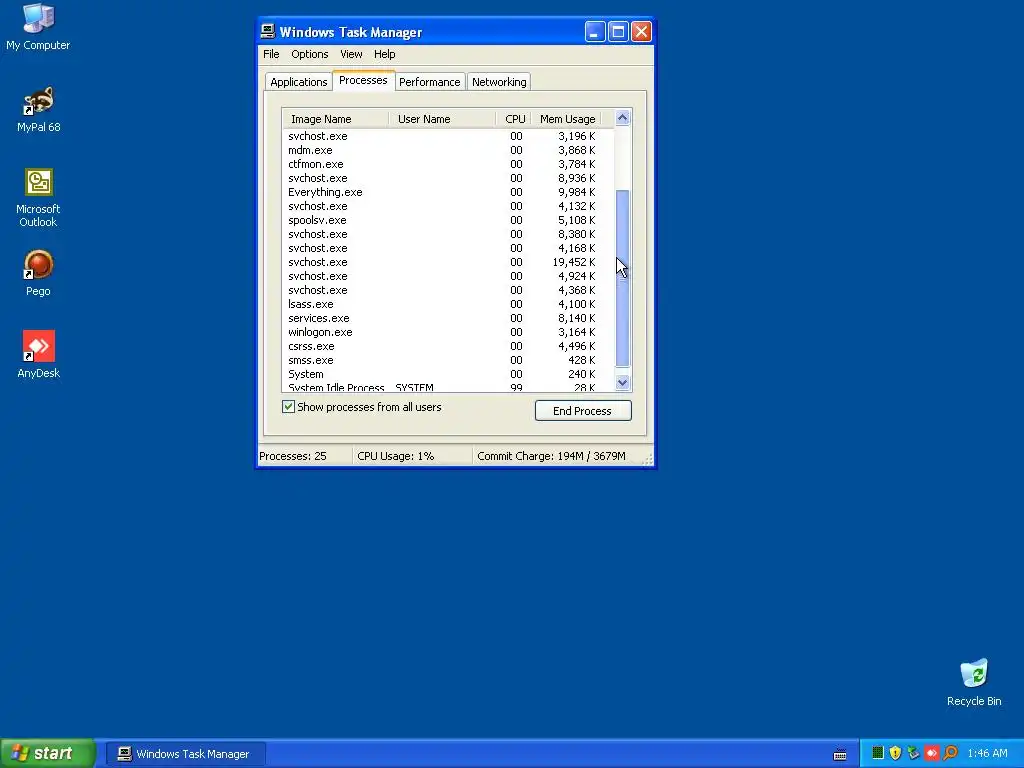Click the Windows Task Manager taskbar button

[185, 754]
